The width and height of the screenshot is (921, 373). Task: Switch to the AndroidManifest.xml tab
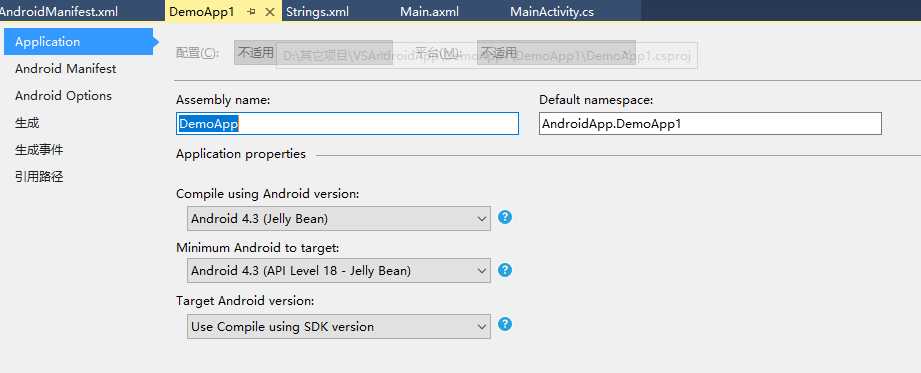click(x=57, y=12)
